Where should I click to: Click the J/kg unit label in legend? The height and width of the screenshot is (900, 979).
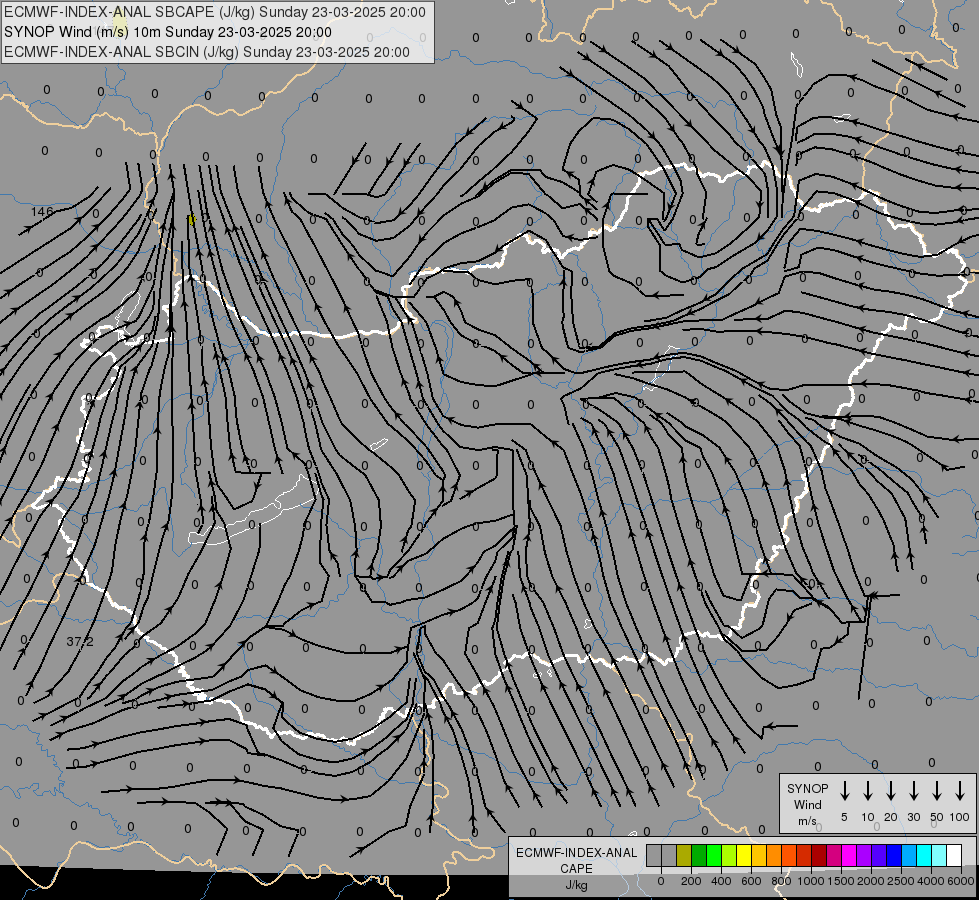[576, 885]
